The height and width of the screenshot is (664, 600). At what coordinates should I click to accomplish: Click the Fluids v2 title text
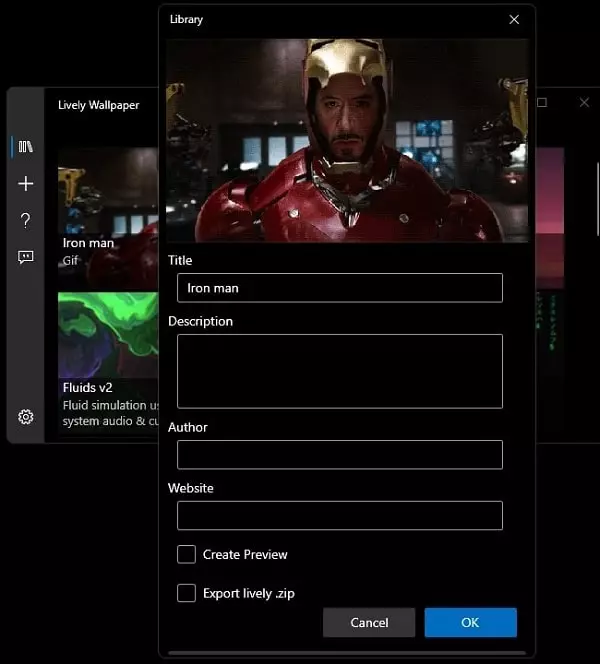[88, 387]
